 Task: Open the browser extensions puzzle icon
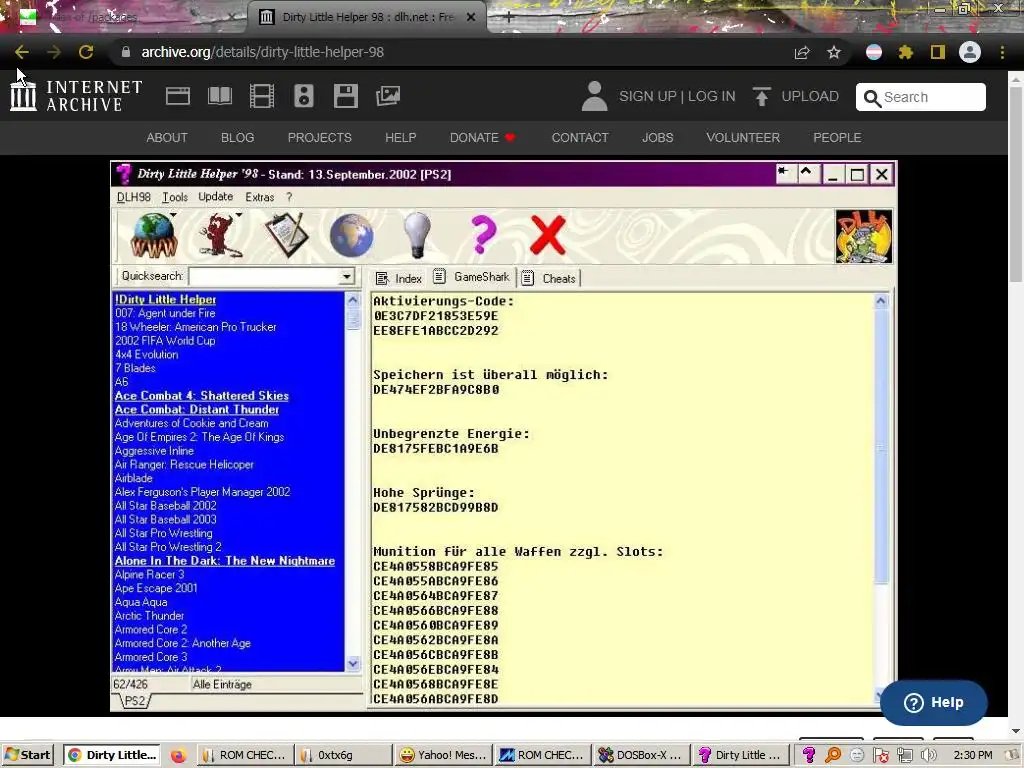pyautogui.click(x=906, y=52)
